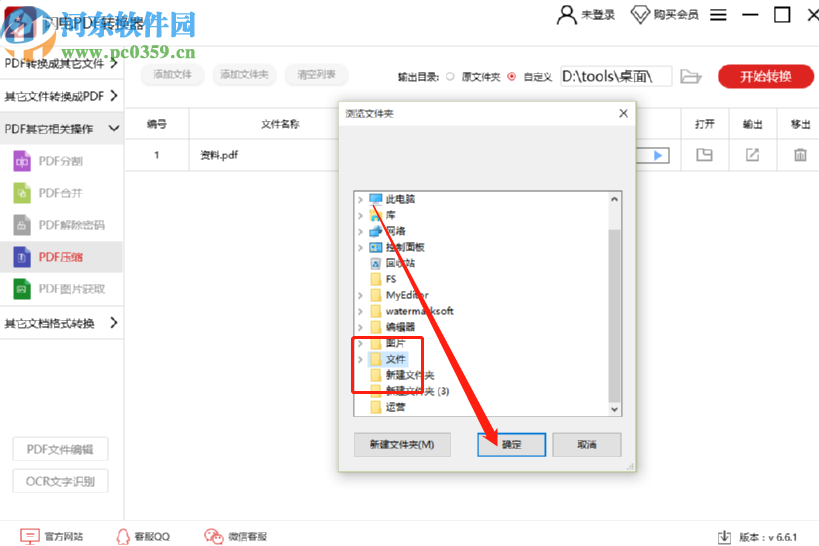Screen dimensions: 819x546
Task: Select 回收站 in the folder tree
Action: pos(400,263)
